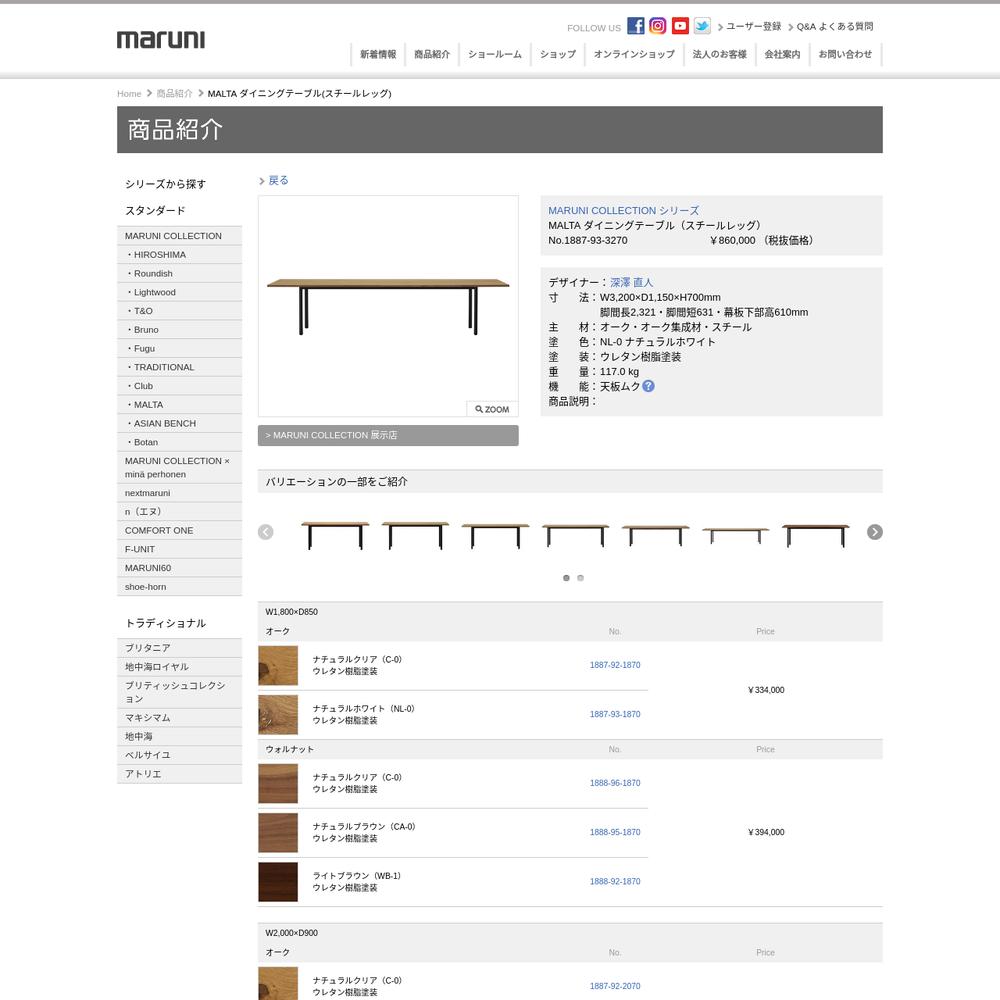Open MARUNI60 in sidebar
1000x1000 pixels.
coord(179,568)
